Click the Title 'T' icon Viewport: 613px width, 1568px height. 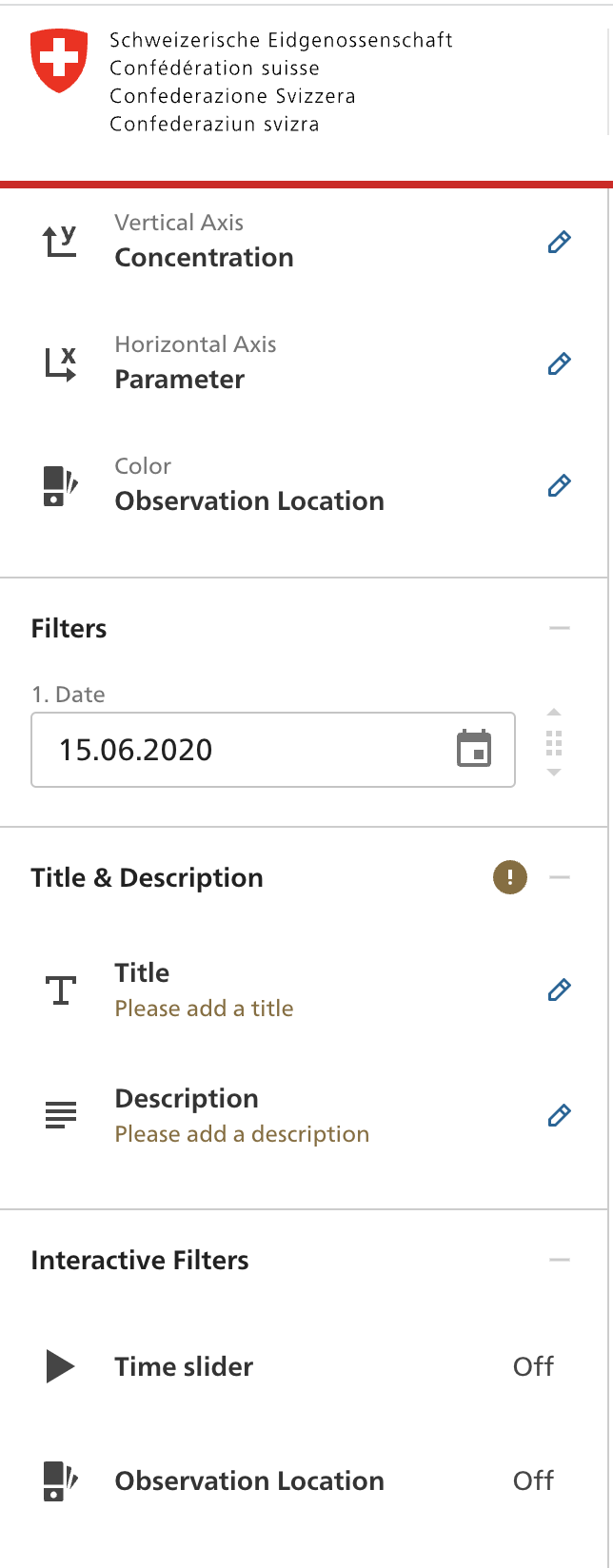click(x=60, y=990)
